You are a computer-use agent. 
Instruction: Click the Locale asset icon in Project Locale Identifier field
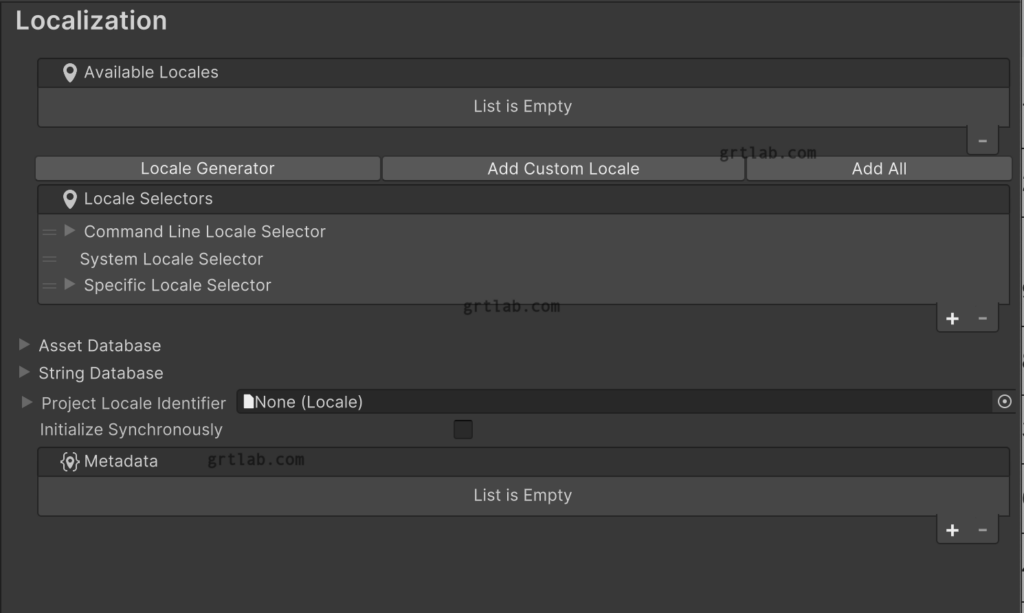click(244, 402)
